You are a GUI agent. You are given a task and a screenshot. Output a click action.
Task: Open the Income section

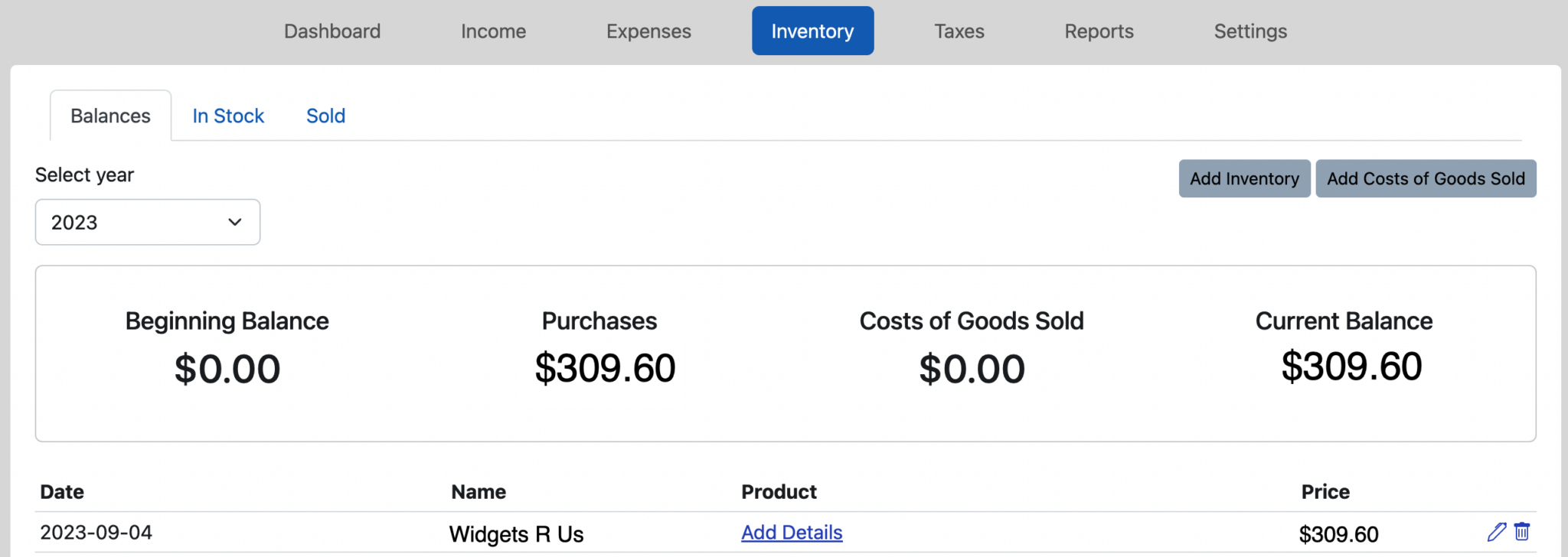[493, 31]
